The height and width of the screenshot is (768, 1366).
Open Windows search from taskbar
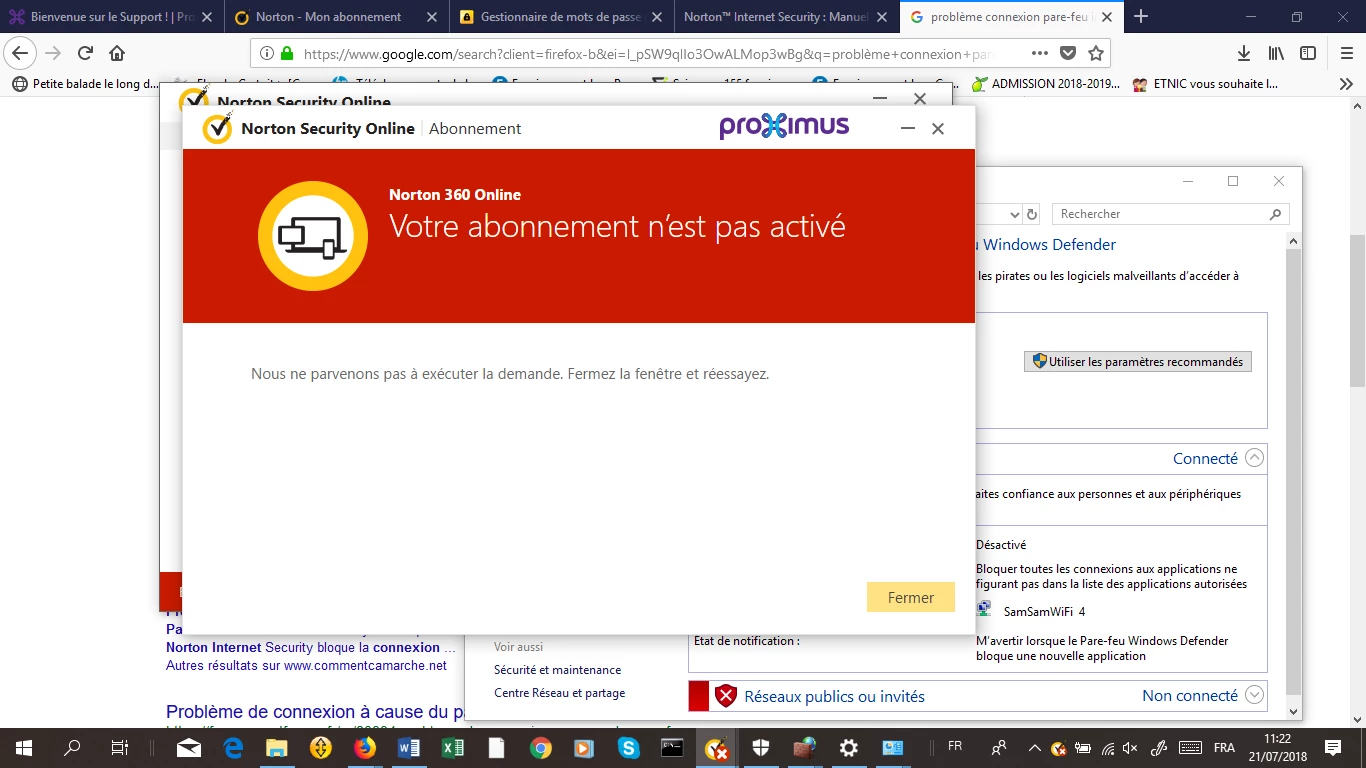coord(72,748)
